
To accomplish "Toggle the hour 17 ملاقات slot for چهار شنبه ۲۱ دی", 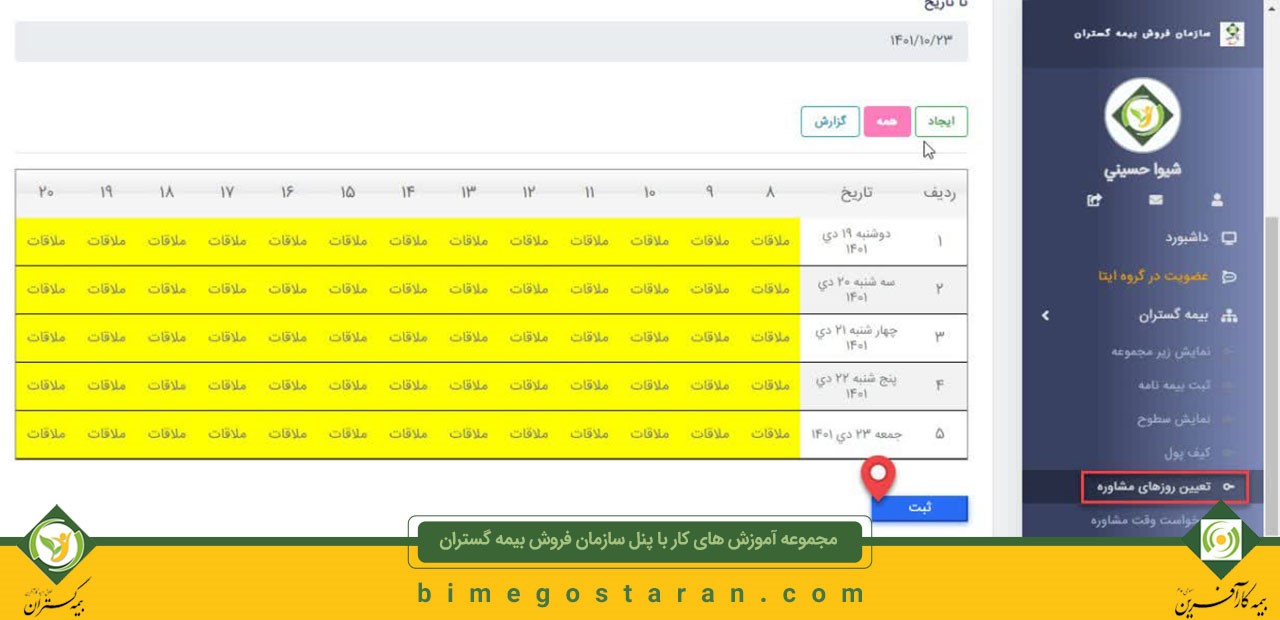I will click(227, 337).
